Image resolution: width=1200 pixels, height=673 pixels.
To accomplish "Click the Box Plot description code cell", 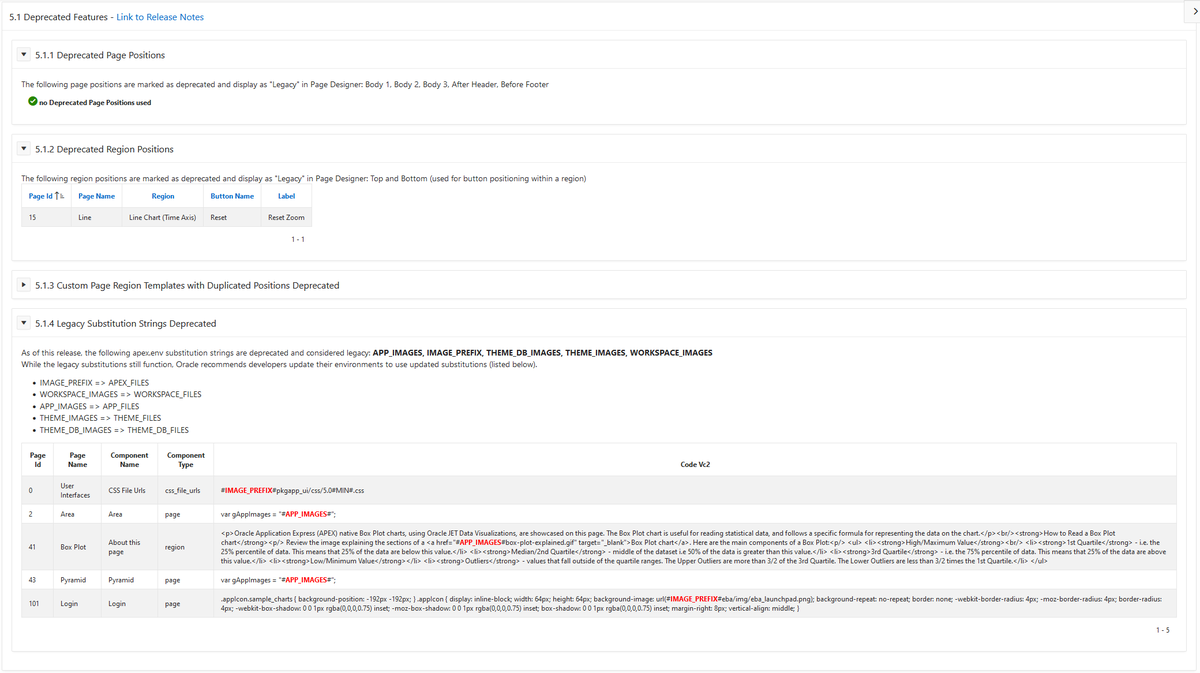I will (695, 547).
